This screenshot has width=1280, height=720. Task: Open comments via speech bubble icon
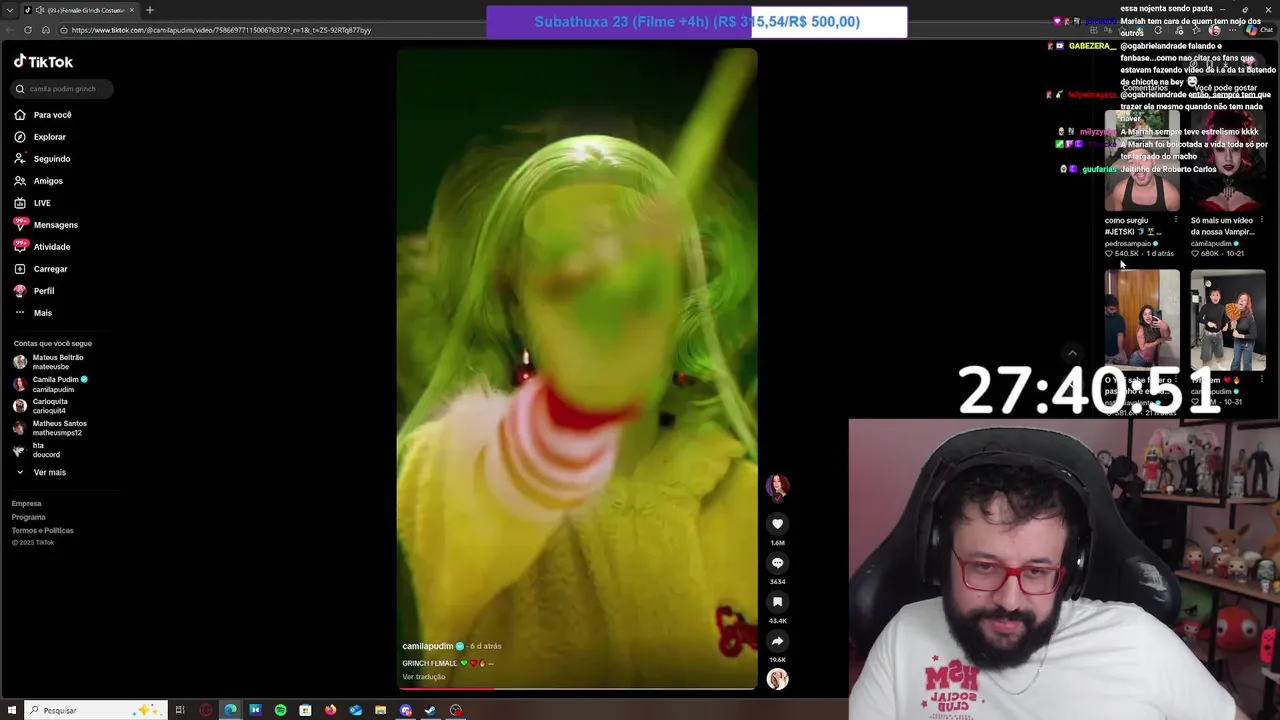pyautogui.click(x=777, y=563)
